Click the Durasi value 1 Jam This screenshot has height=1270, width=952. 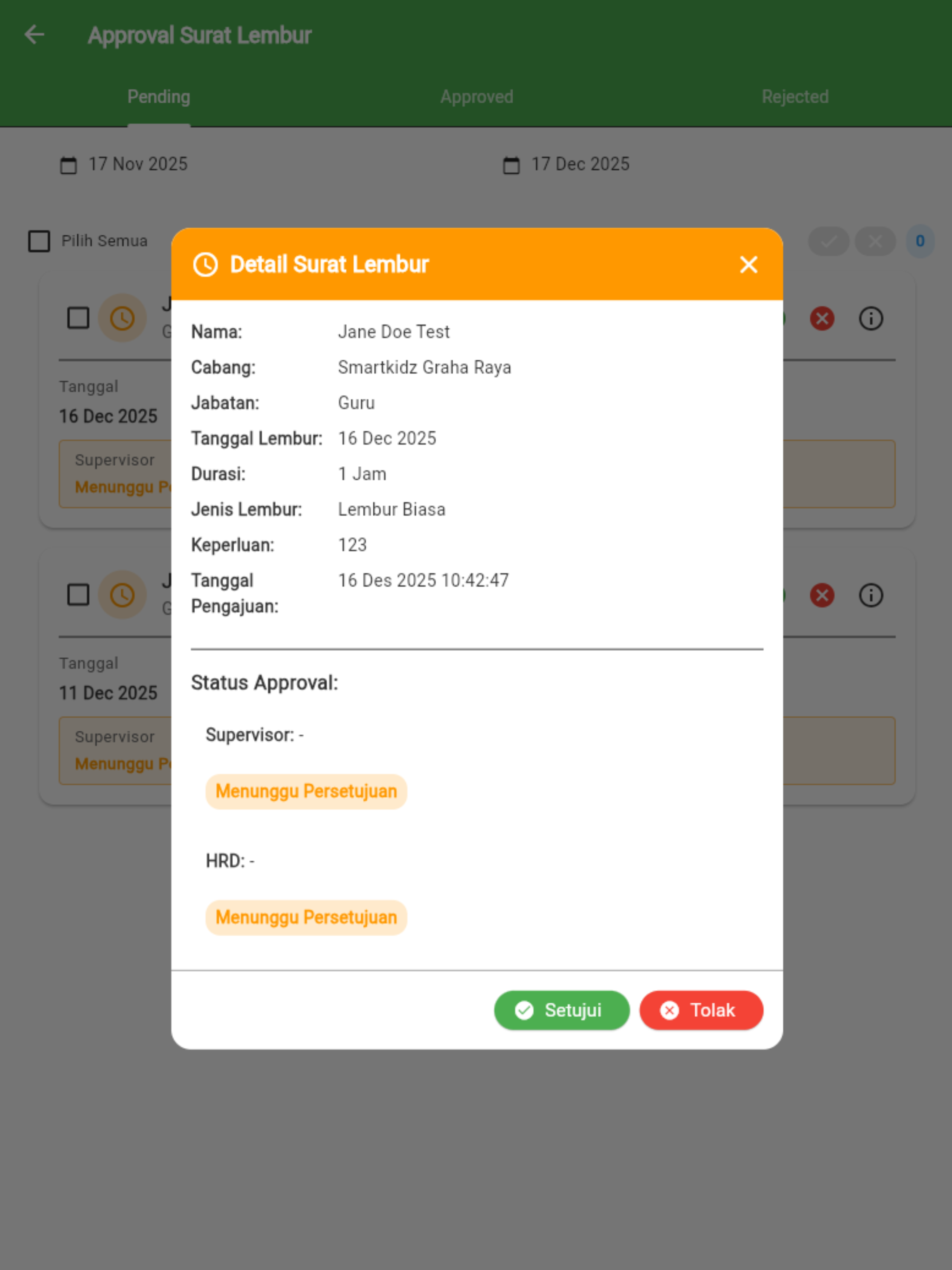[x=362, y=474]
